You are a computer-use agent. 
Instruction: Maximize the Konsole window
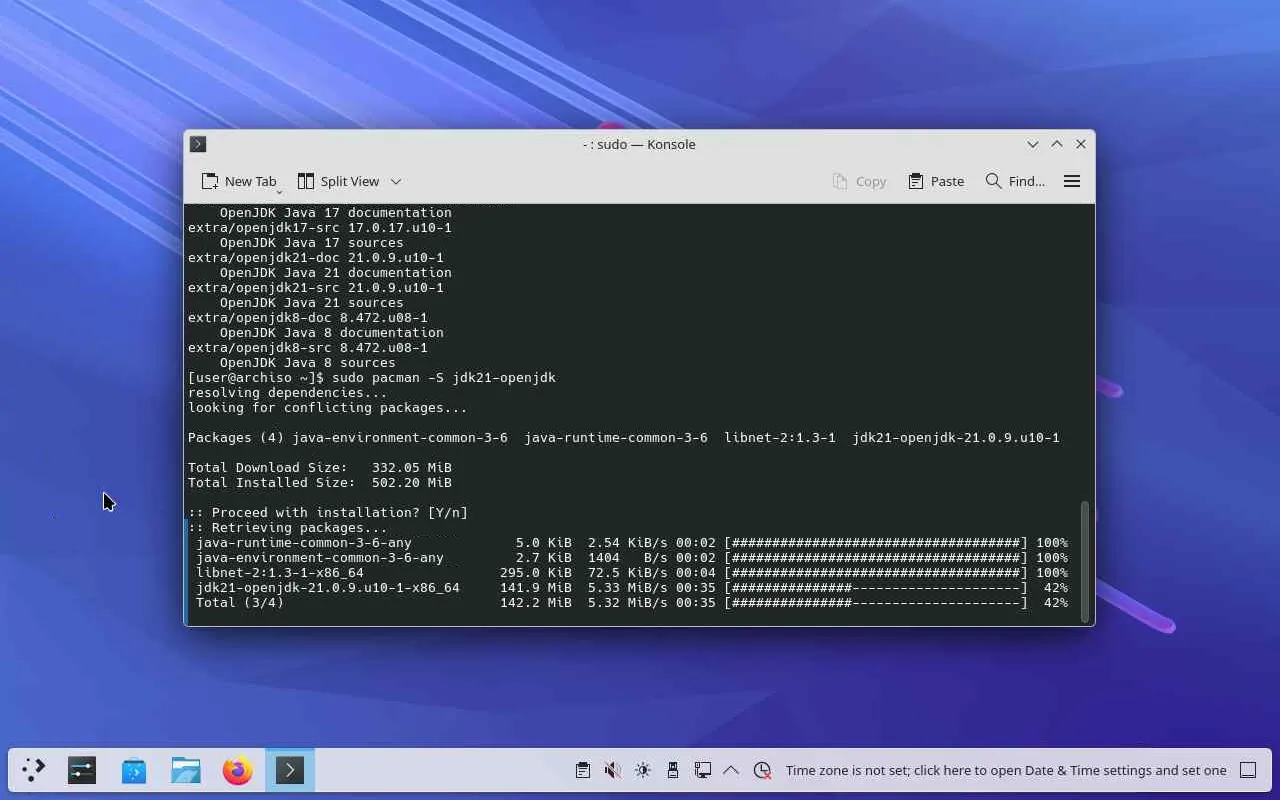(x=1057, y=144)
